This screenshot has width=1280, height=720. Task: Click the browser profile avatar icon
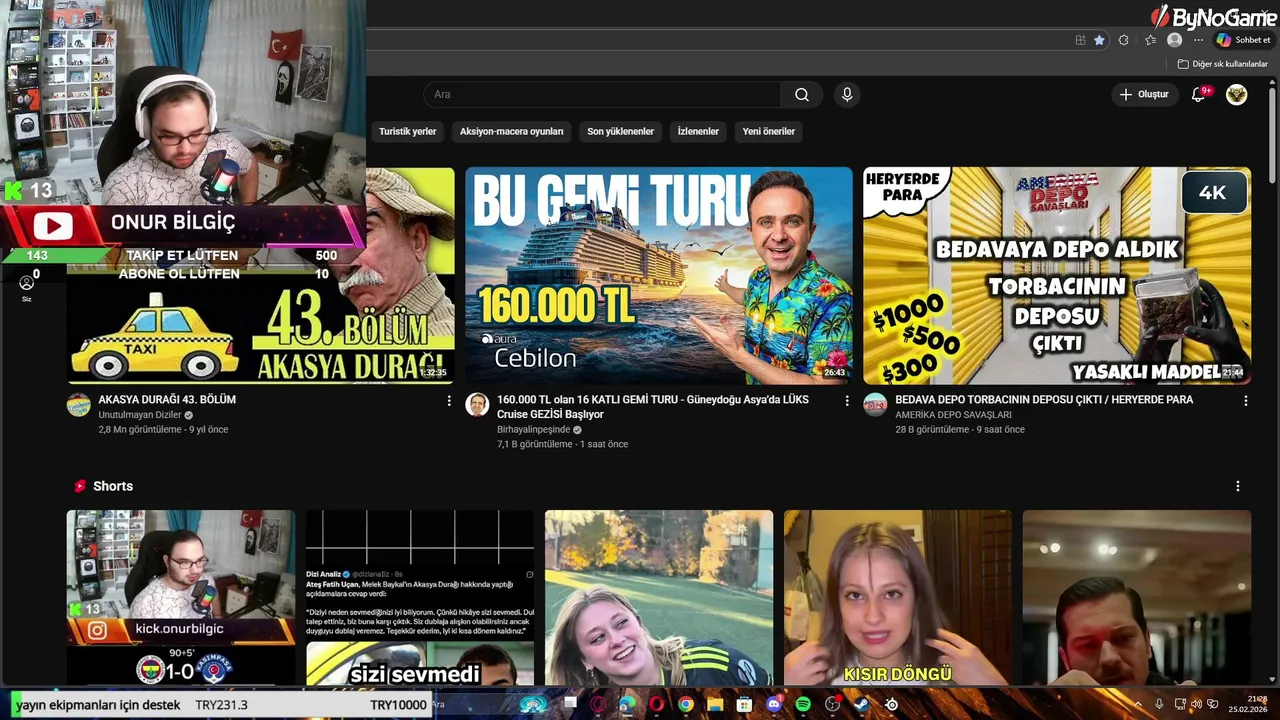click(x=1175, y=40)
